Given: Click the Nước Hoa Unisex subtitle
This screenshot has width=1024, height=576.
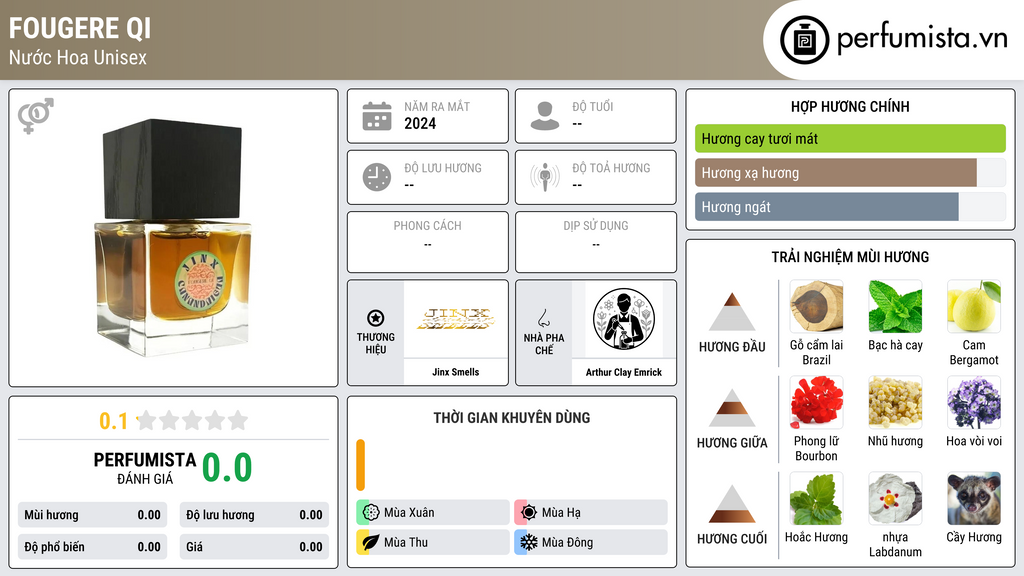Looking at the screenshot, I should 78,57.
